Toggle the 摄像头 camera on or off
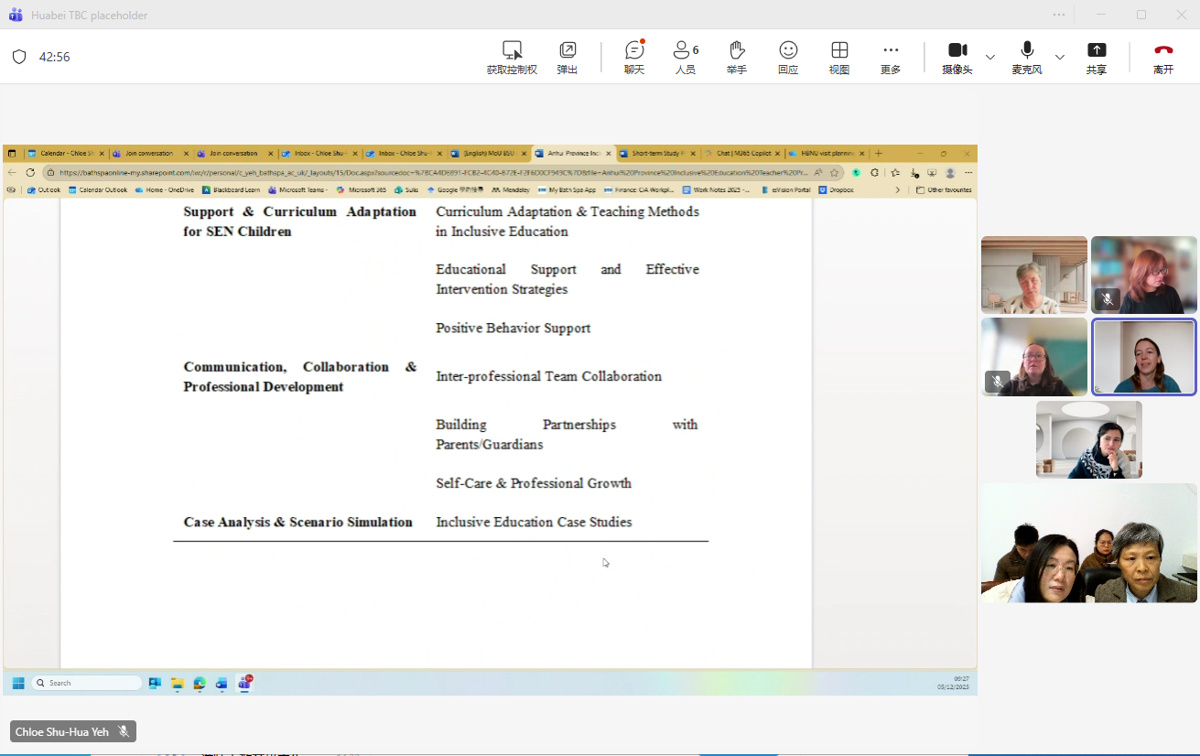 957,51
